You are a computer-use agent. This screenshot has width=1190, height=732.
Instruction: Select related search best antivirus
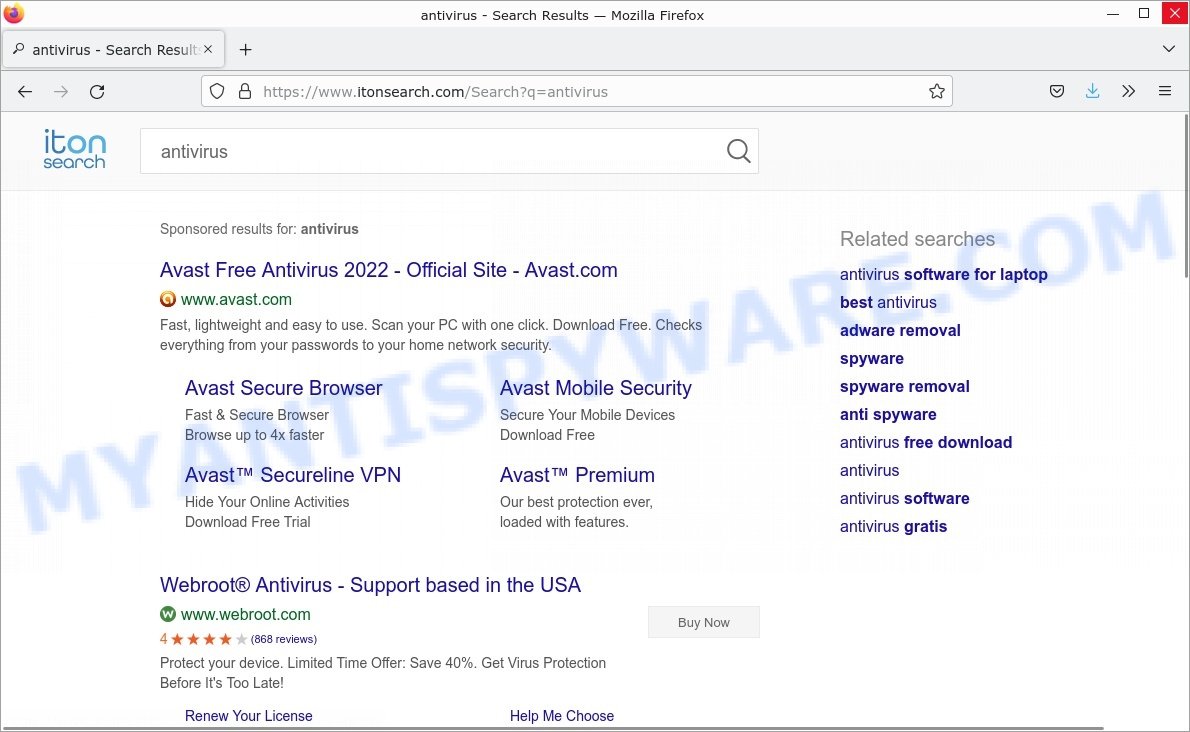click(888, 303)
